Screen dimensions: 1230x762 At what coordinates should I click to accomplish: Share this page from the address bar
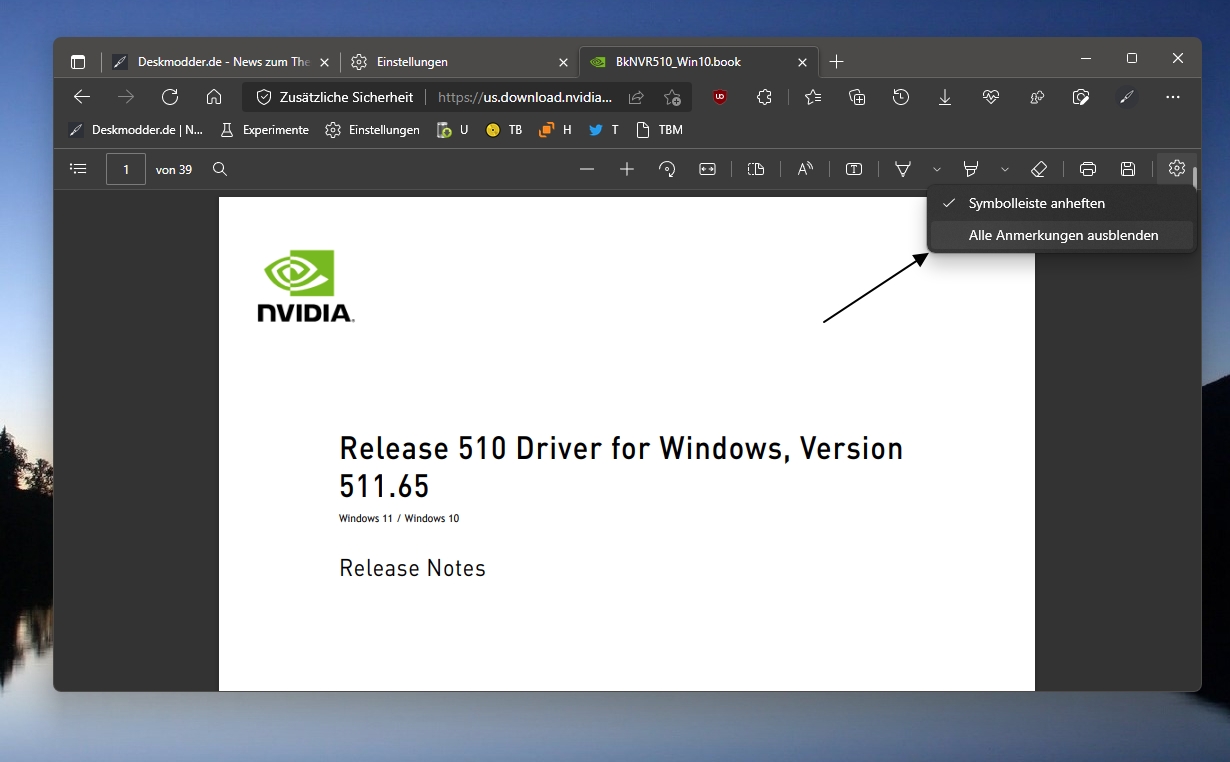tap(636, 97)
